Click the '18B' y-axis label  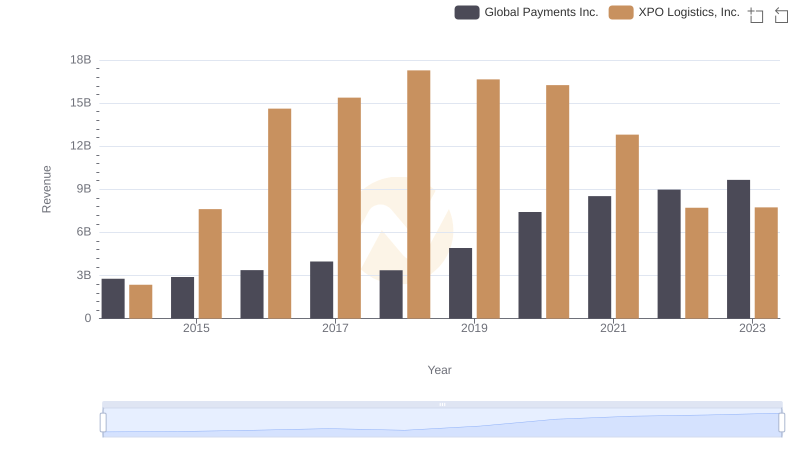(x=81, y=60)
